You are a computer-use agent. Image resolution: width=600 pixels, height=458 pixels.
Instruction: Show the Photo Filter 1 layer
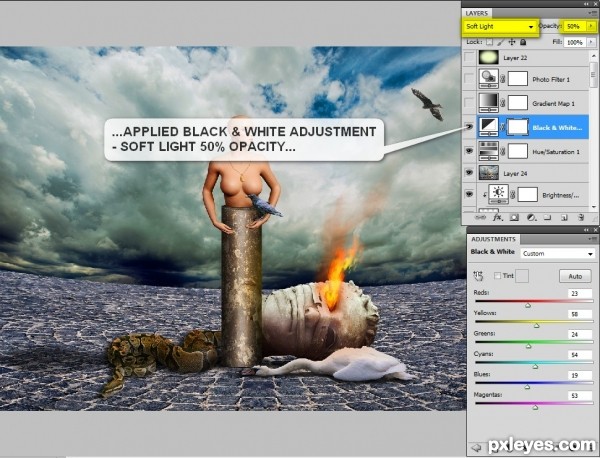[x=469, y=79]
